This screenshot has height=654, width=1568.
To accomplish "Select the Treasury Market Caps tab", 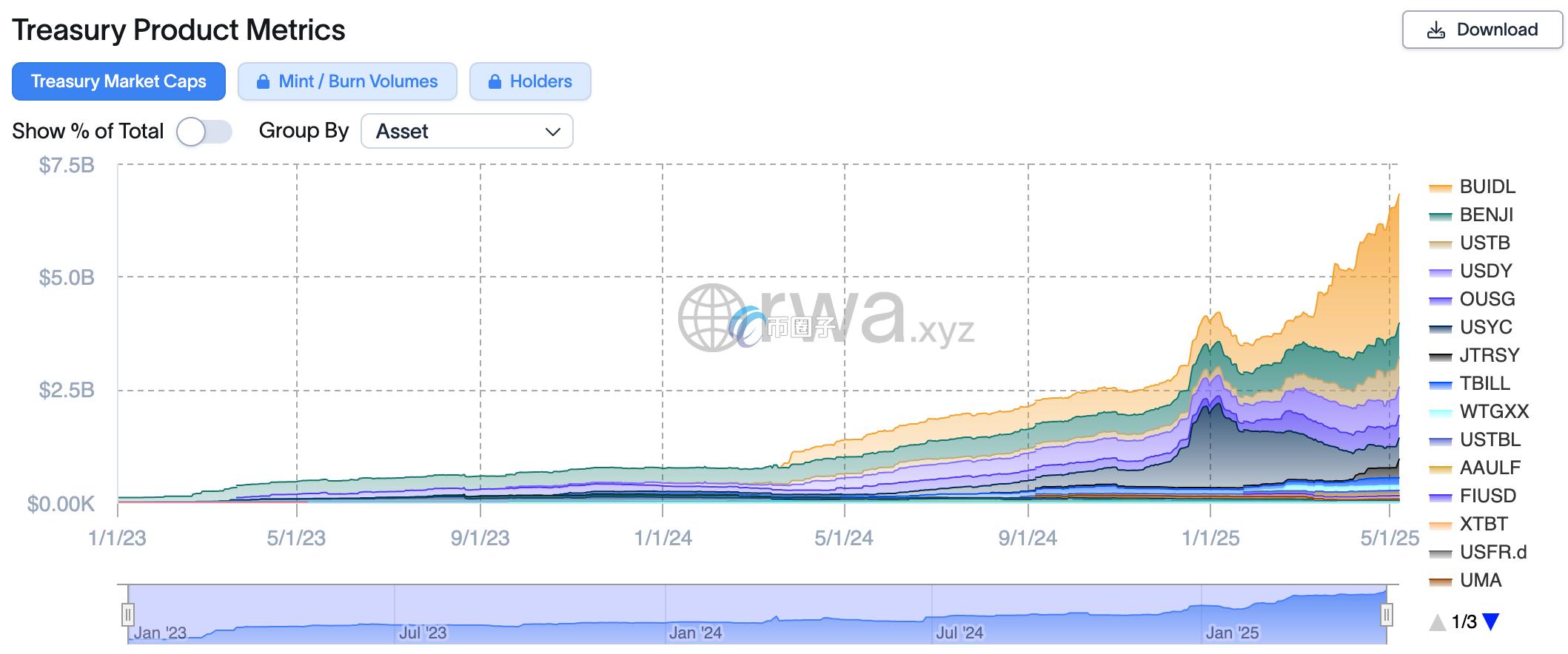I will pyautogui.click(x=118, y=81).
